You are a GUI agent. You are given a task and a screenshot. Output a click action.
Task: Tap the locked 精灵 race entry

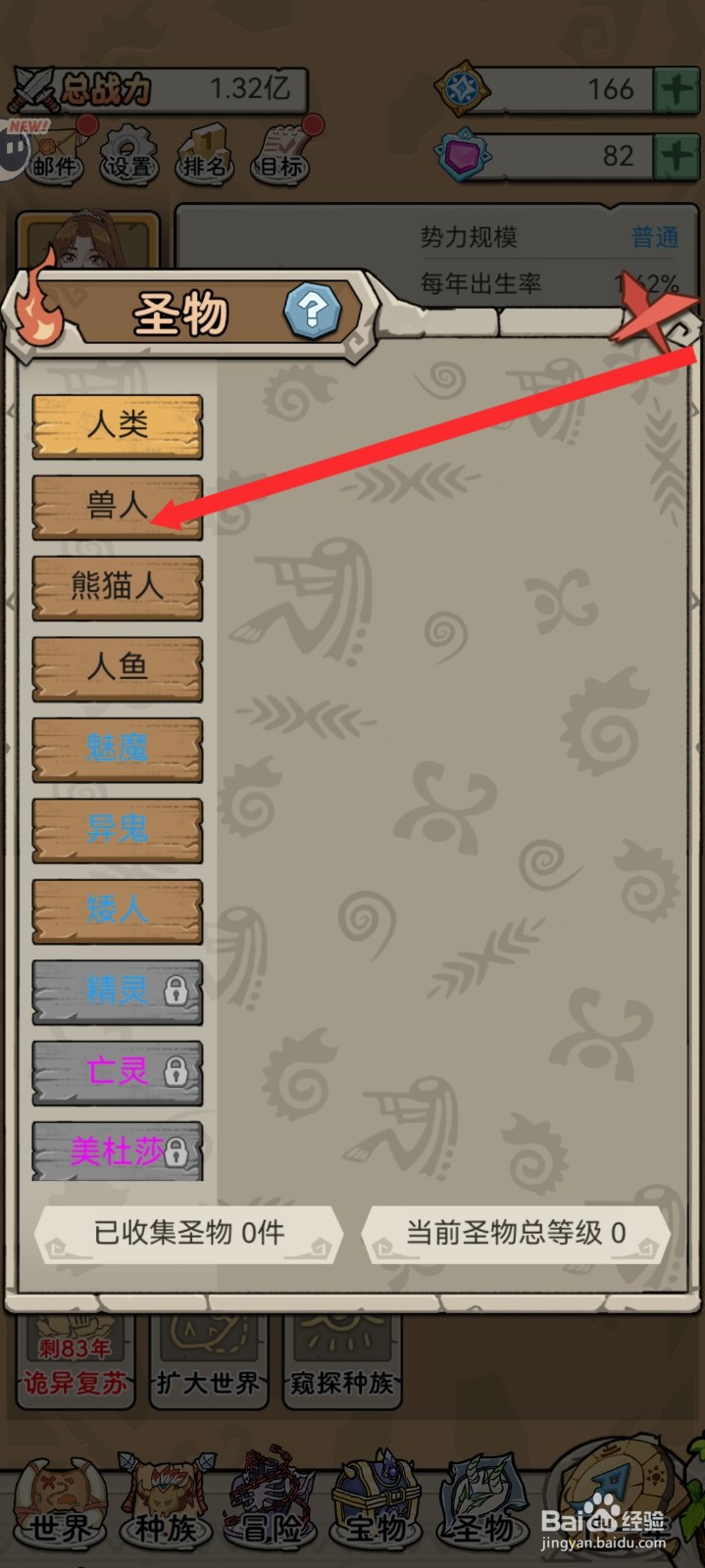pos(118,992)
